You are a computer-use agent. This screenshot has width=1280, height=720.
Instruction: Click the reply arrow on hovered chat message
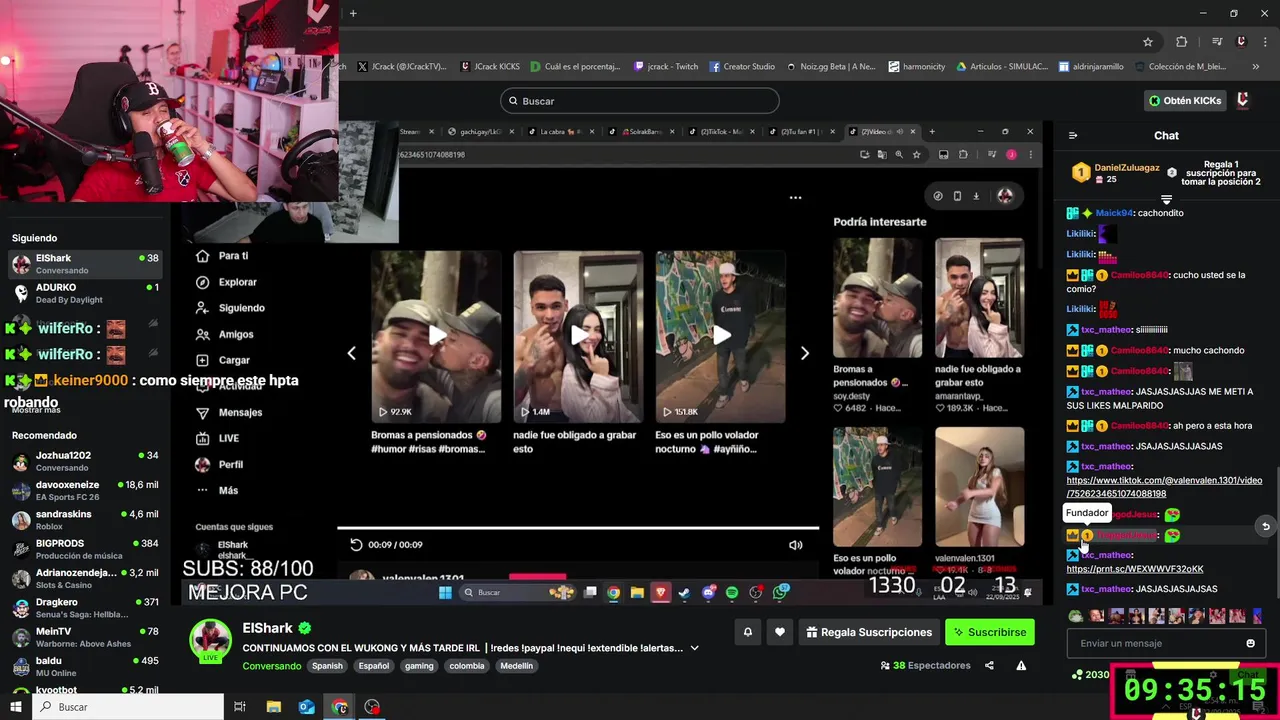coord(1265,526)
